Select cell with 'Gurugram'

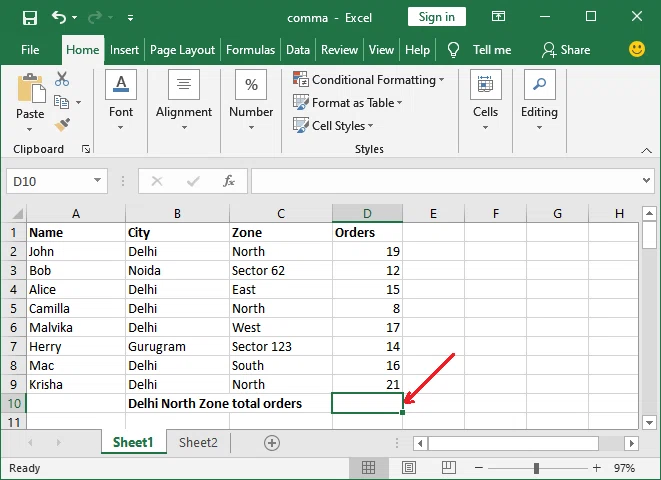click(177, 346)
